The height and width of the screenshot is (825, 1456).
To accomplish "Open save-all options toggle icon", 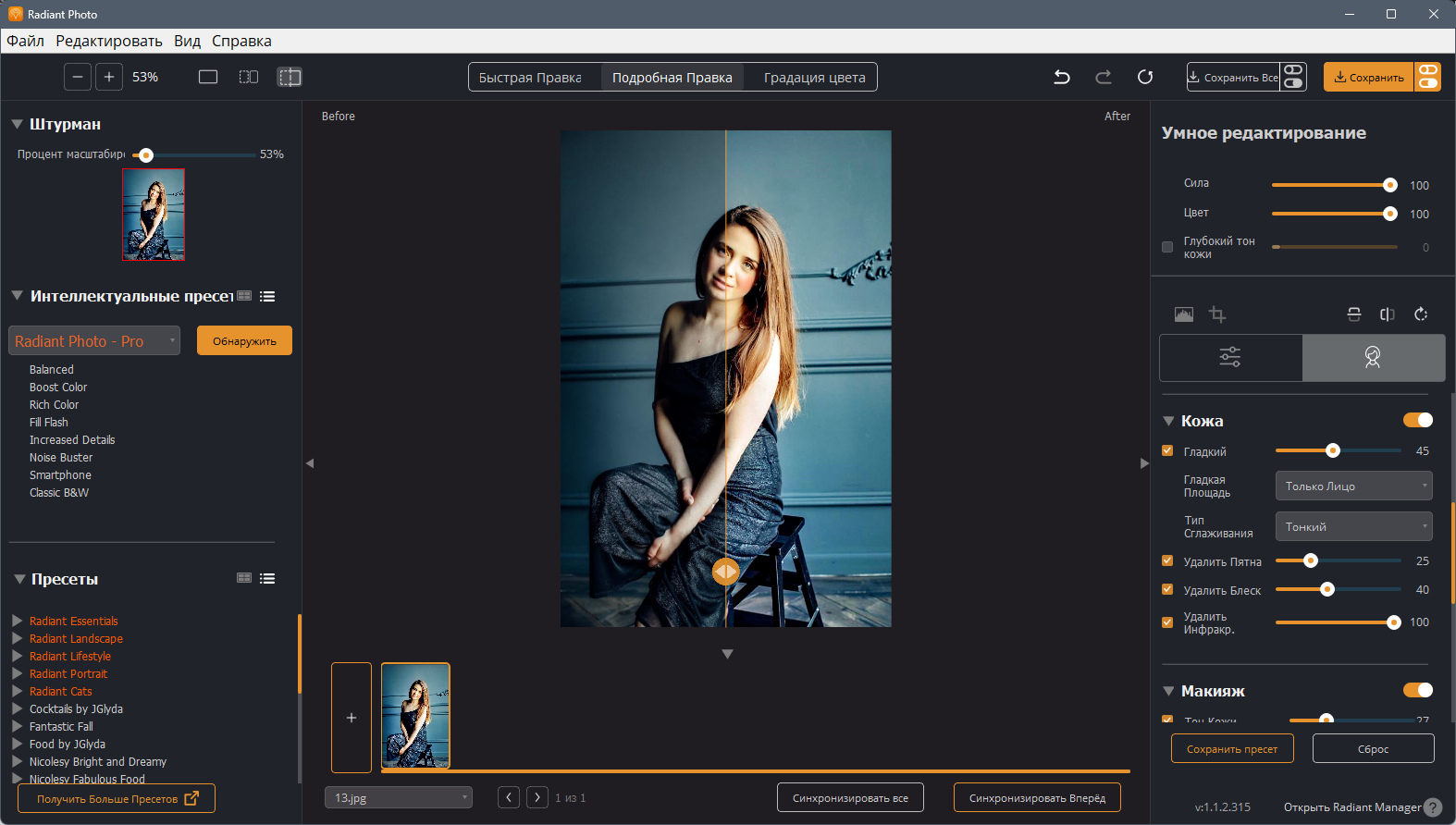I will [1293, 77].
